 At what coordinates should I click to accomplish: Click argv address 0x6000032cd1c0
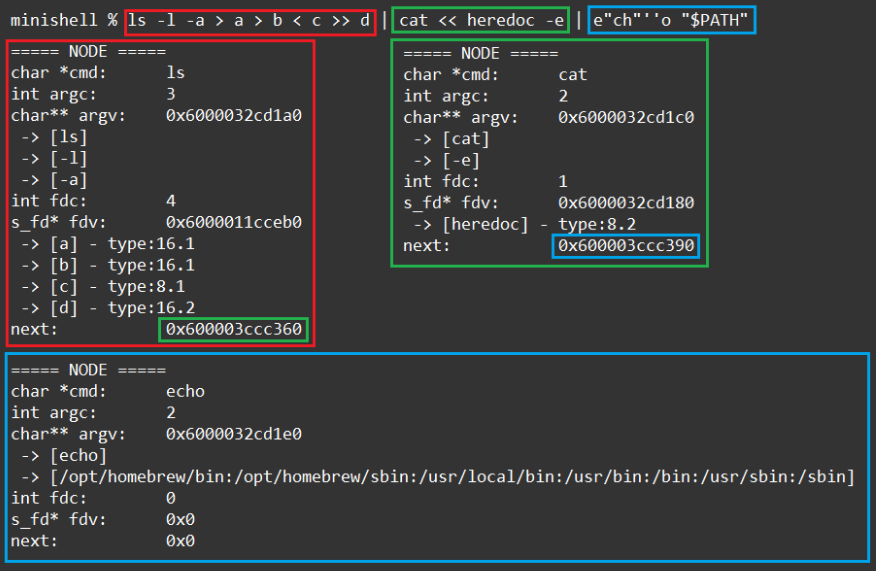point(626,117)
